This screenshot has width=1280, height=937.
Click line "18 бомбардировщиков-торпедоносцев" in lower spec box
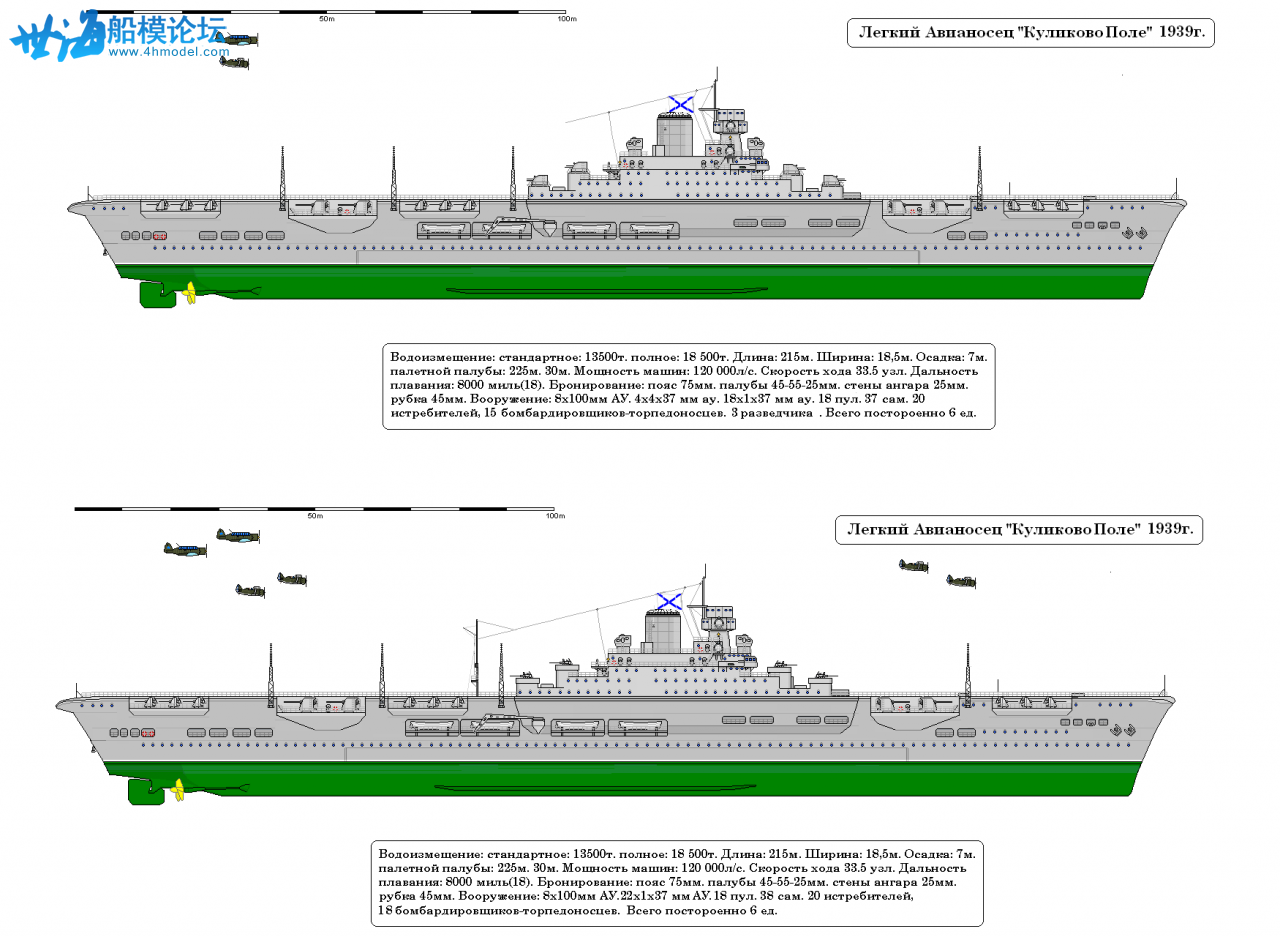pyautogui.click(x=578, y=911)
